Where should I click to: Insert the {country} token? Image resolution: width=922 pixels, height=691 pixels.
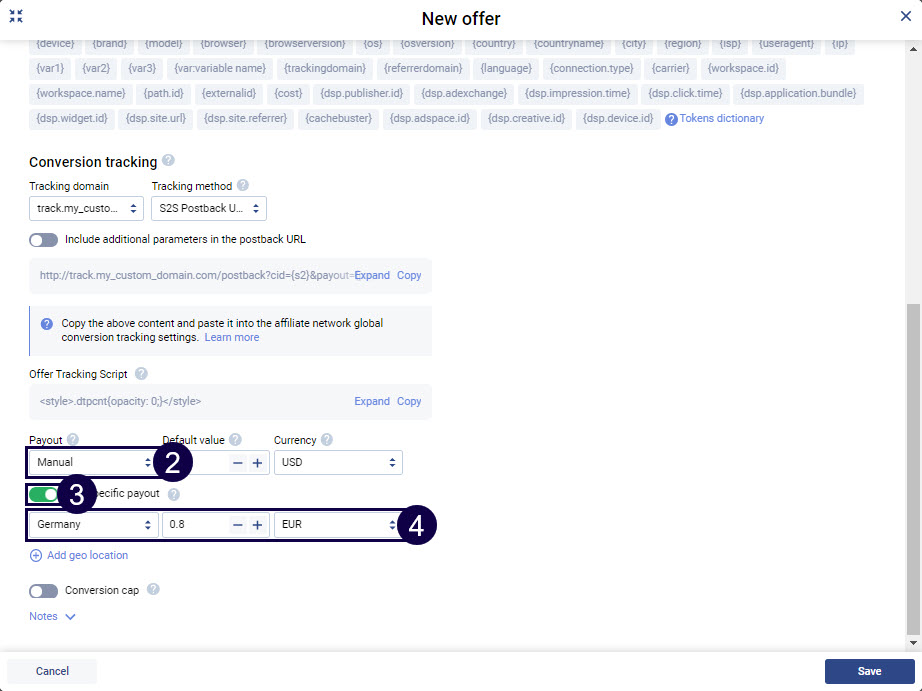(494, 44)
